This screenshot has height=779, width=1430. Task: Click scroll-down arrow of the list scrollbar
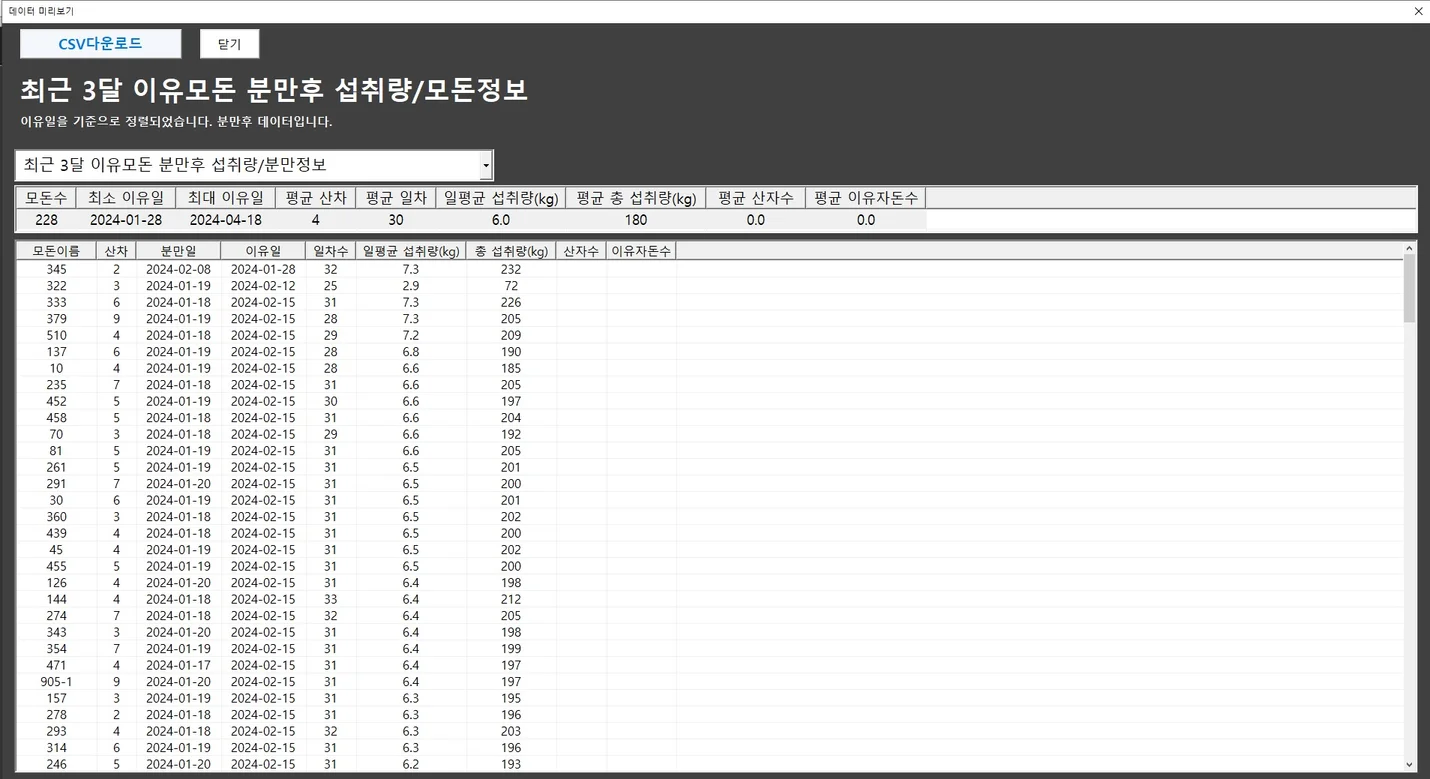click(x=1410, y=765)
